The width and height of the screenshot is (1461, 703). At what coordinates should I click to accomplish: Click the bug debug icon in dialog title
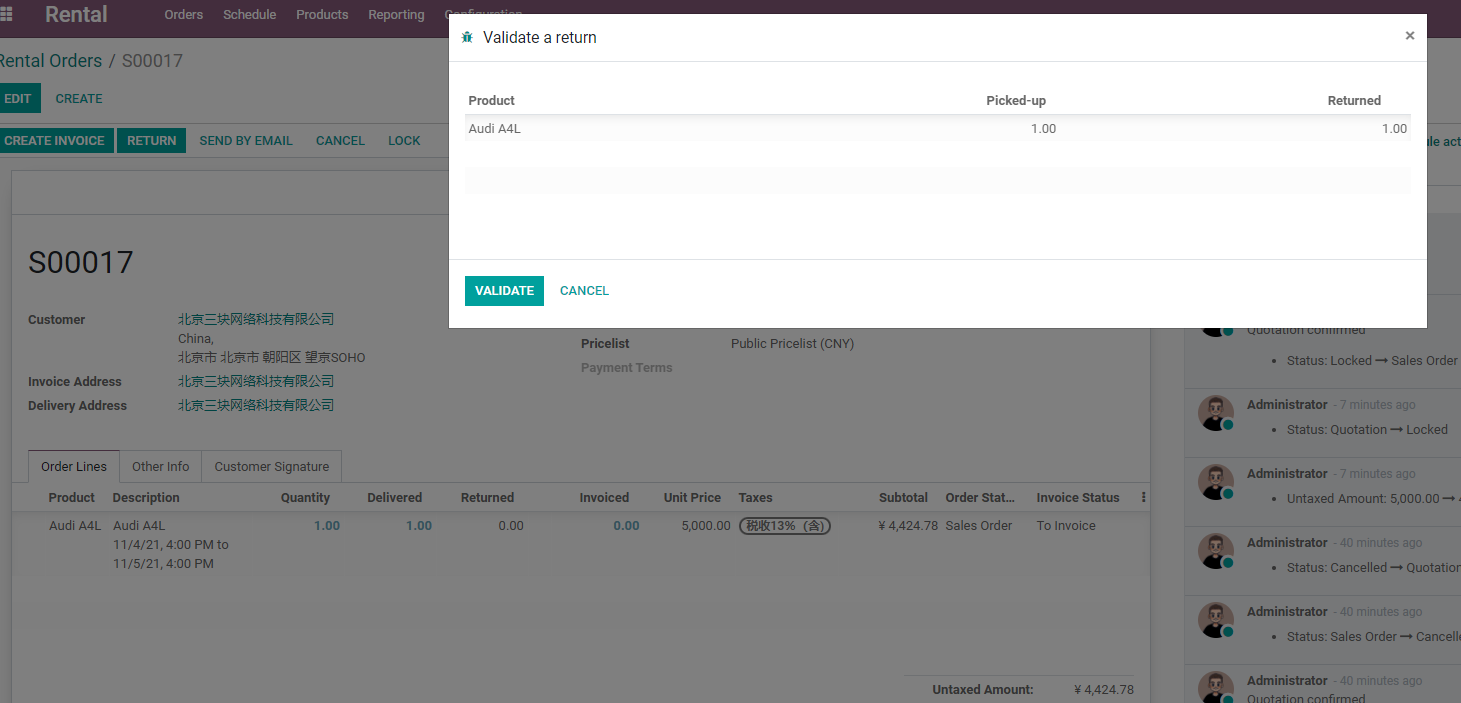pyautogui.click(x=467, y=37)
